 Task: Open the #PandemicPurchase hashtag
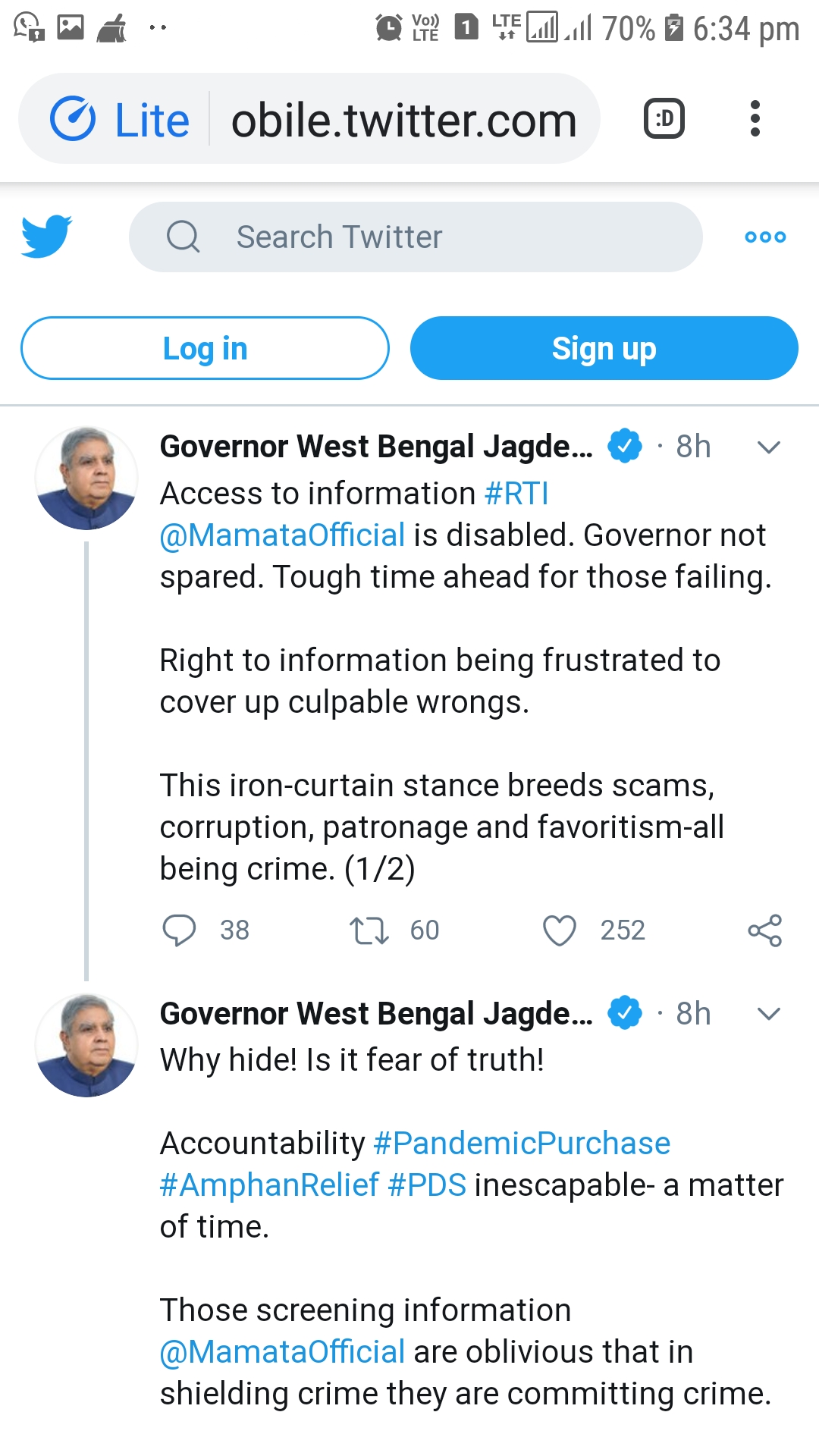(522, 1144)
